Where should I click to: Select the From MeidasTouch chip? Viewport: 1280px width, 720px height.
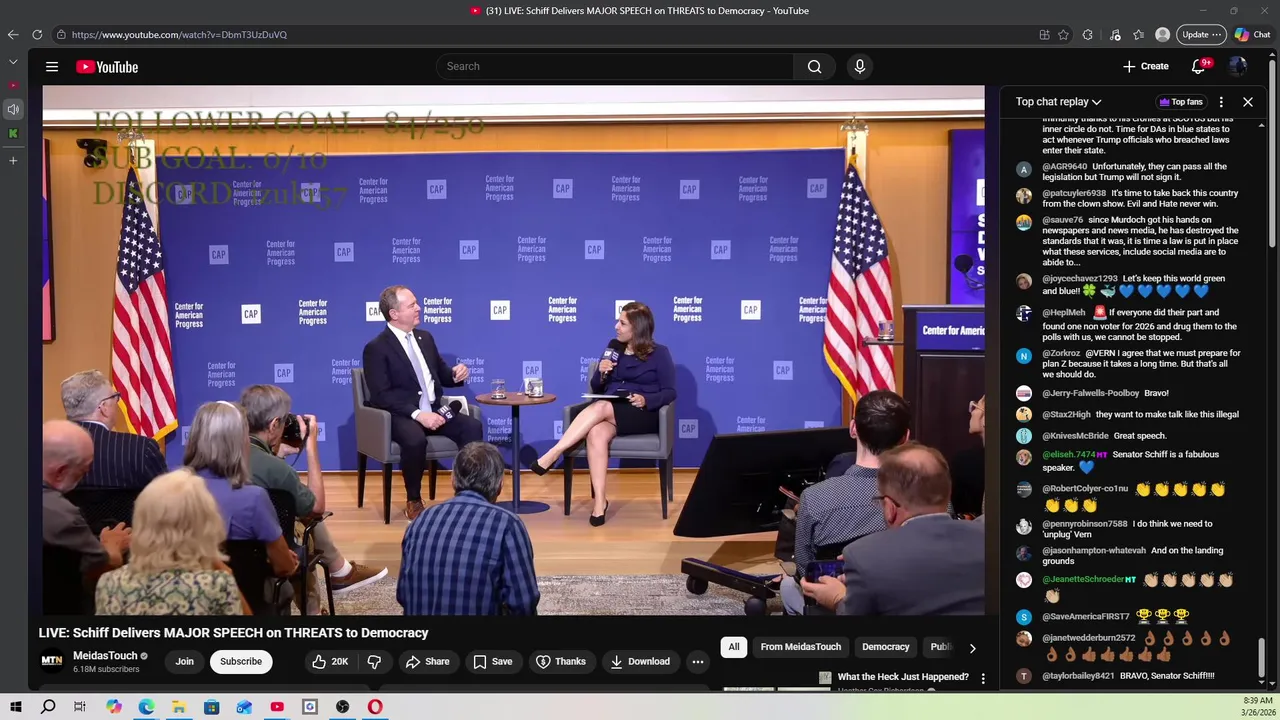click(x=801, y=647)
